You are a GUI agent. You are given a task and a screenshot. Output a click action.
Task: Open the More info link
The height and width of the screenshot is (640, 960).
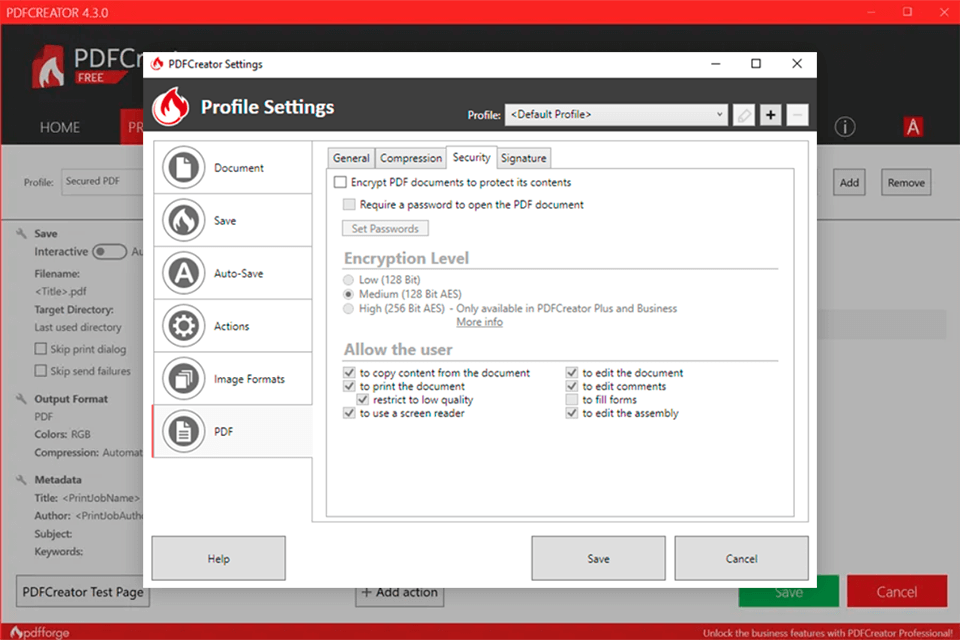(479, 322)
